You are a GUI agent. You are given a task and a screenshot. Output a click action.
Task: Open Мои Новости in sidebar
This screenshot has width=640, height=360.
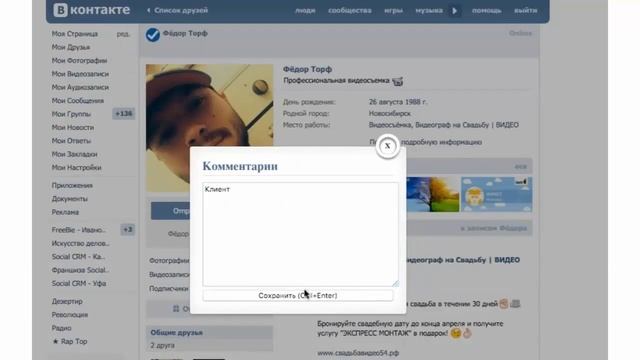73,127
